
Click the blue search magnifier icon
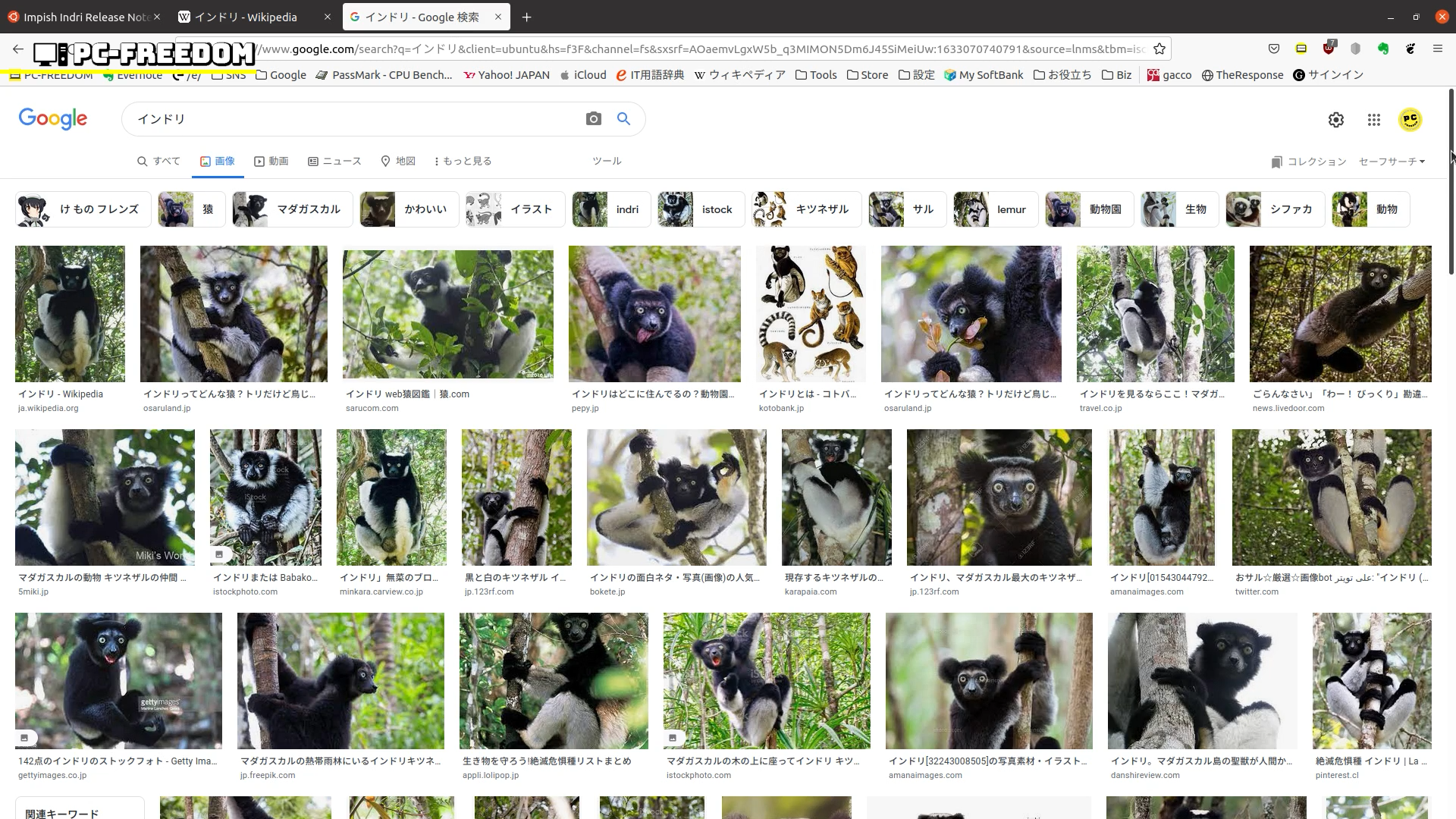[x=623, y=119]
